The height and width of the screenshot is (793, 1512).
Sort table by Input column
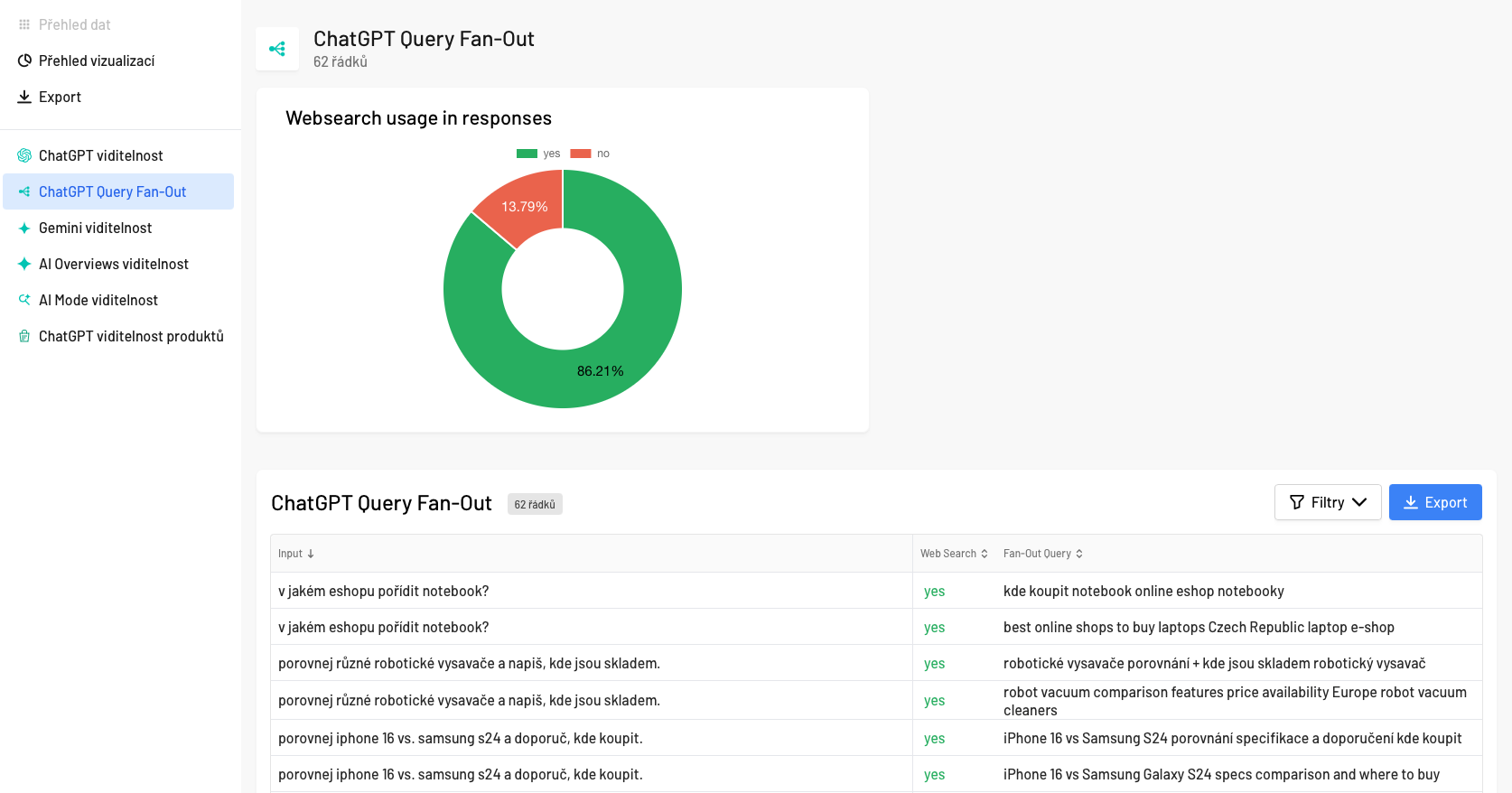[x=296, y=554]
